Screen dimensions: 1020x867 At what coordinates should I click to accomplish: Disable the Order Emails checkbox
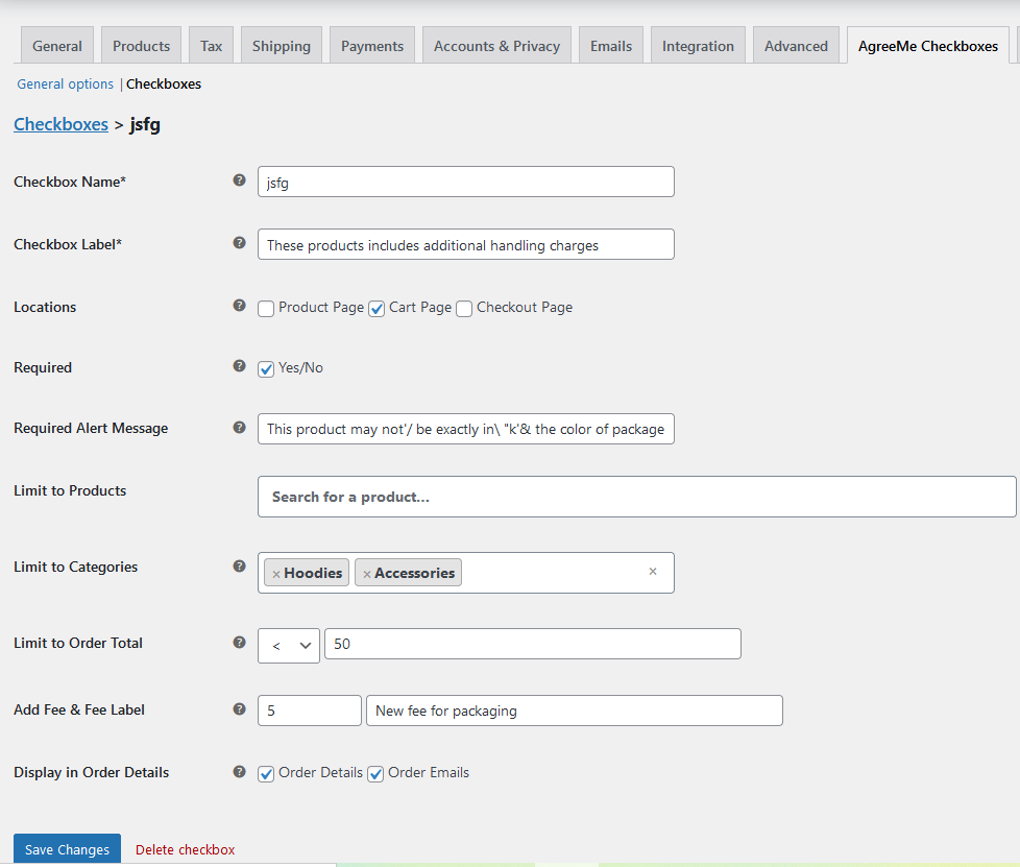click(375, 773)
